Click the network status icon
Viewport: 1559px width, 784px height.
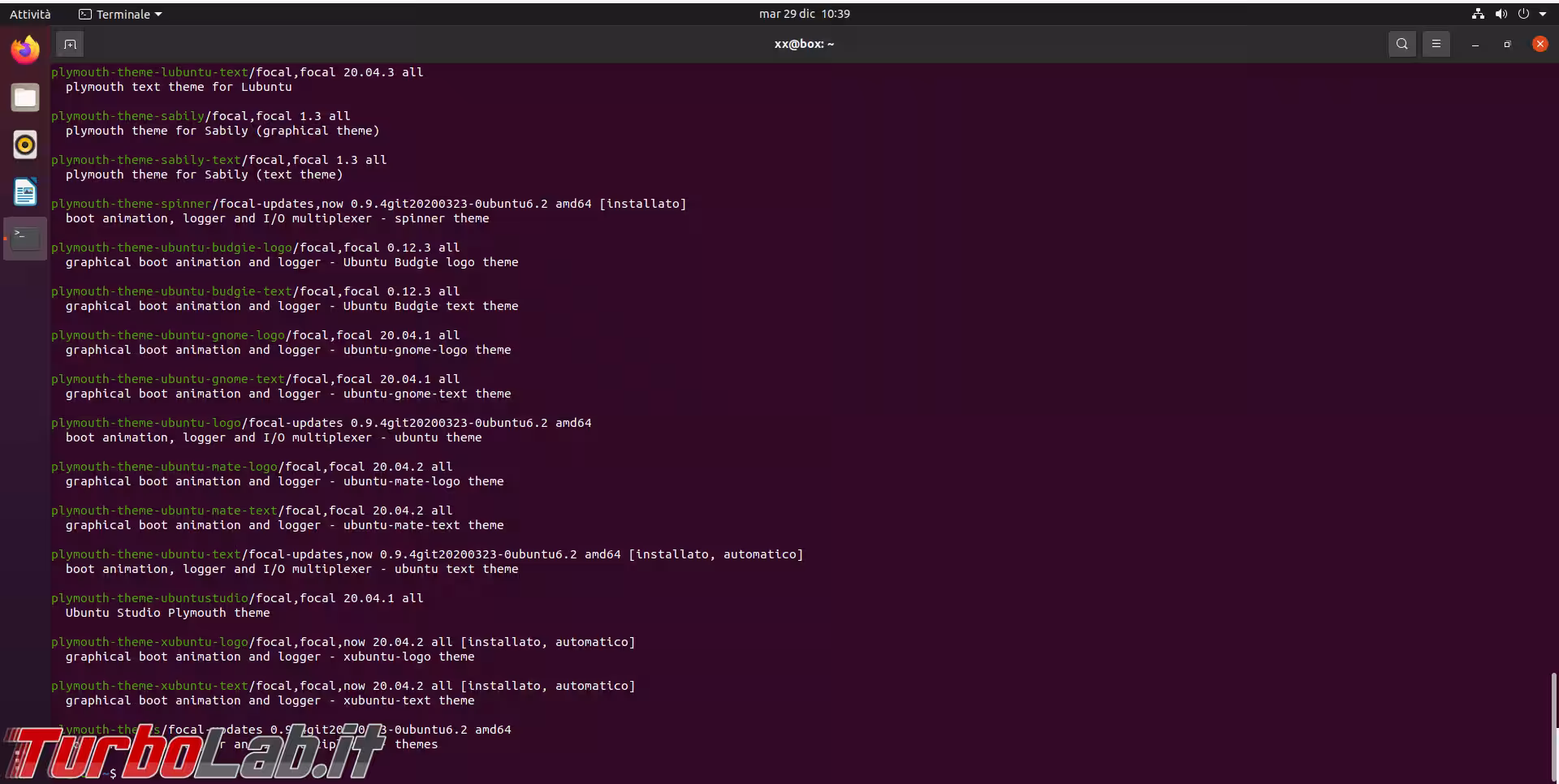click(x=1478, y=14)
